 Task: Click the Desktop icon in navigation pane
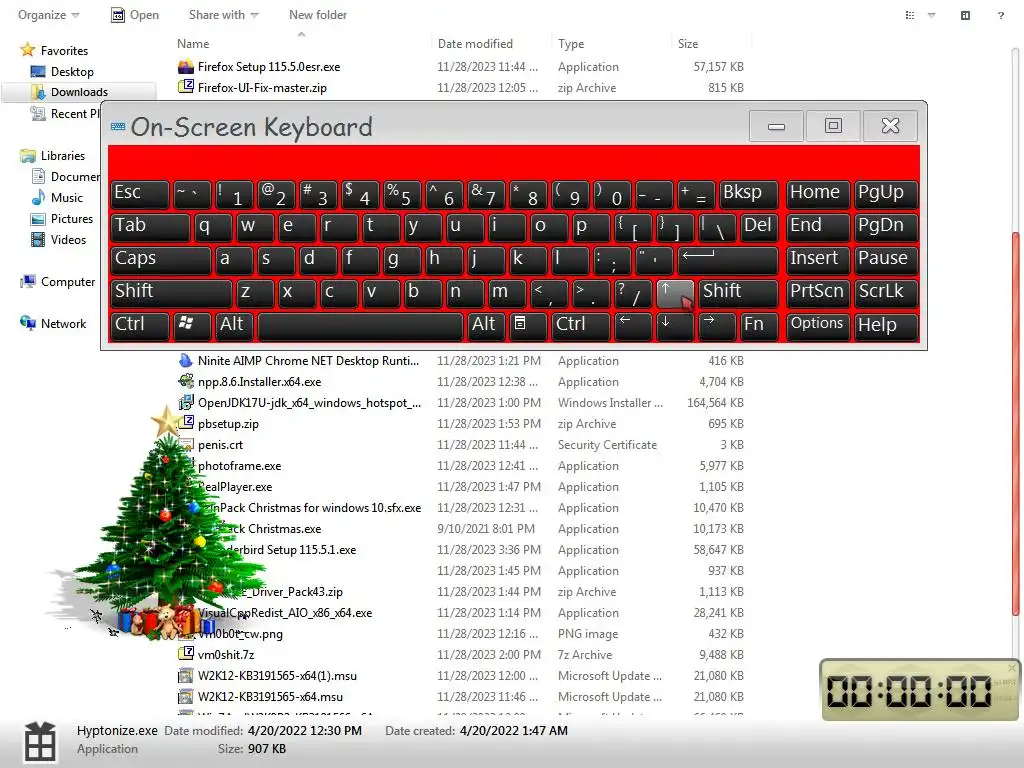tap(38, 71)
